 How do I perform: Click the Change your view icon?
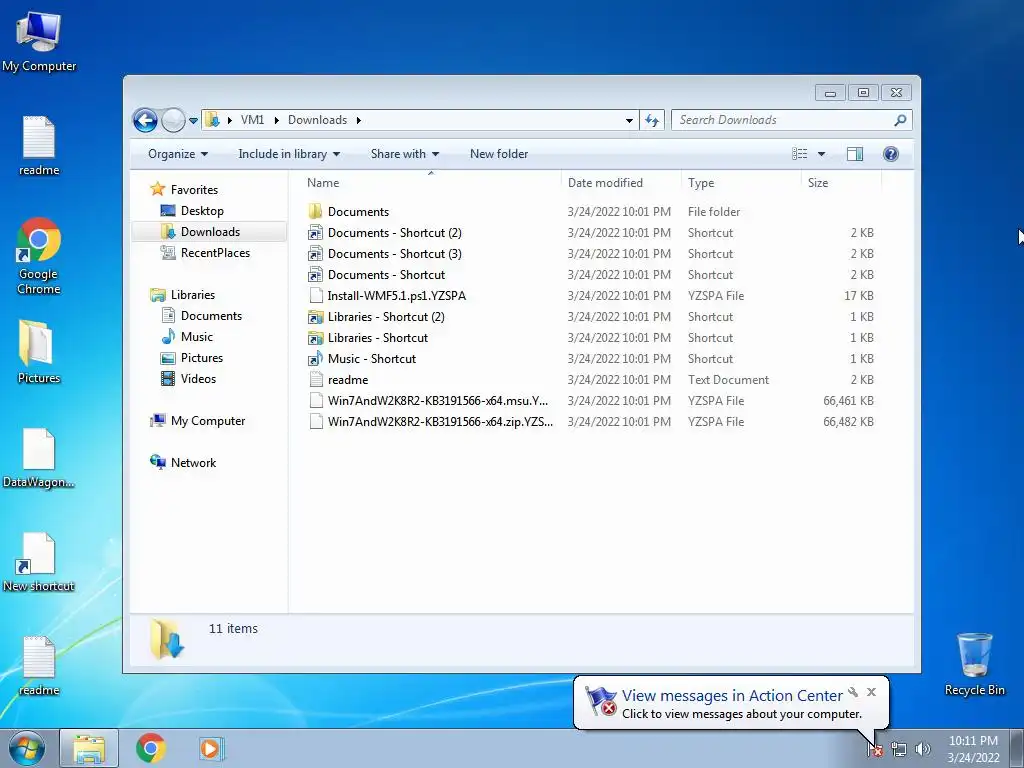(799, 154)
